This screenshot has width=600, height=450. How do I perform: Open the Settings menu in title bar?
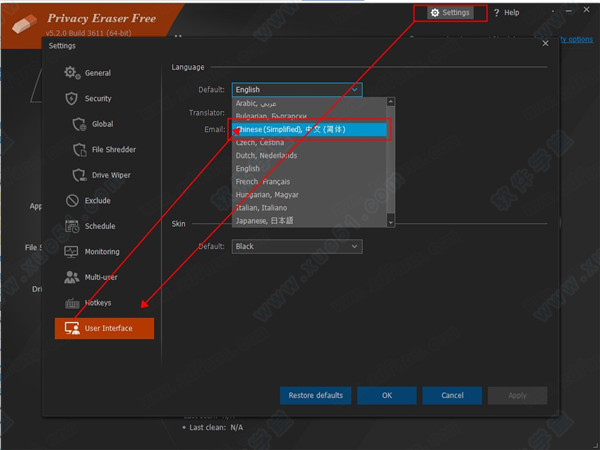[449, 13]
